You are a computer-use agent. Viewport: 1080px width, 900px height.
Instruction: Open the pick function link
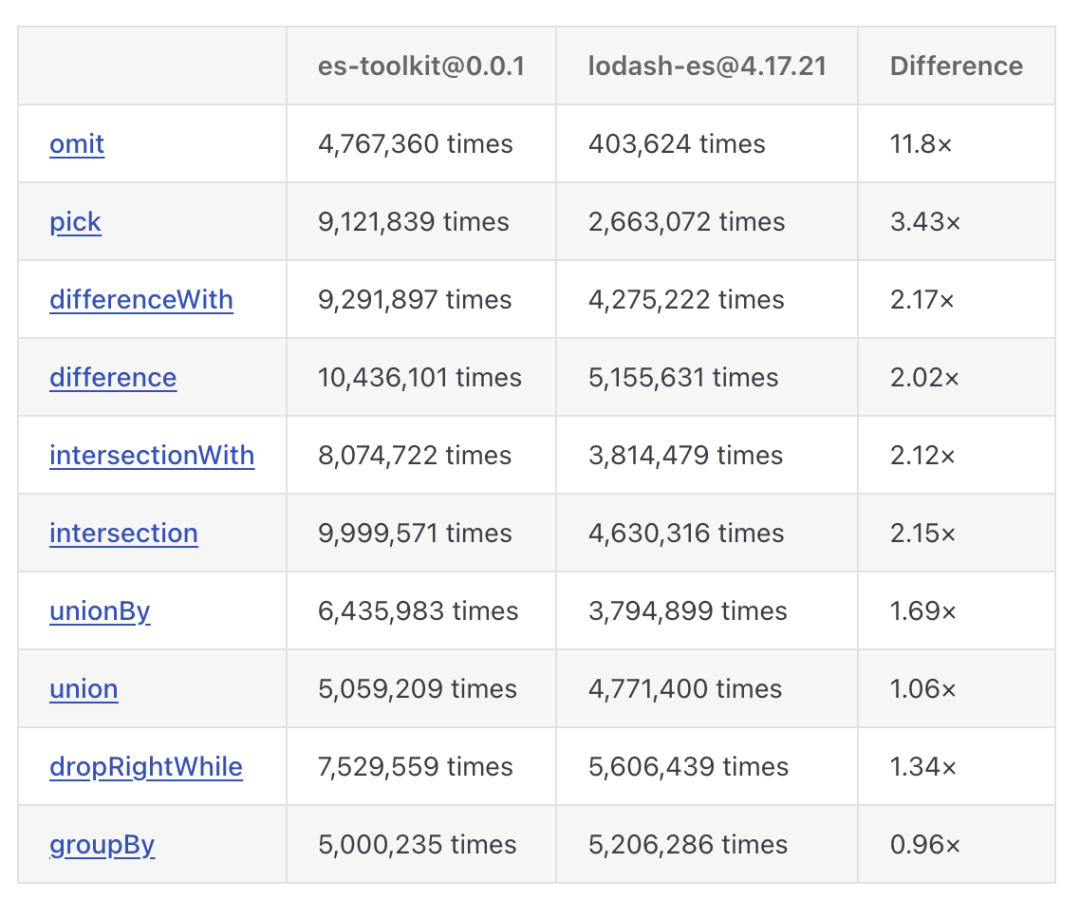click(75, 222)
